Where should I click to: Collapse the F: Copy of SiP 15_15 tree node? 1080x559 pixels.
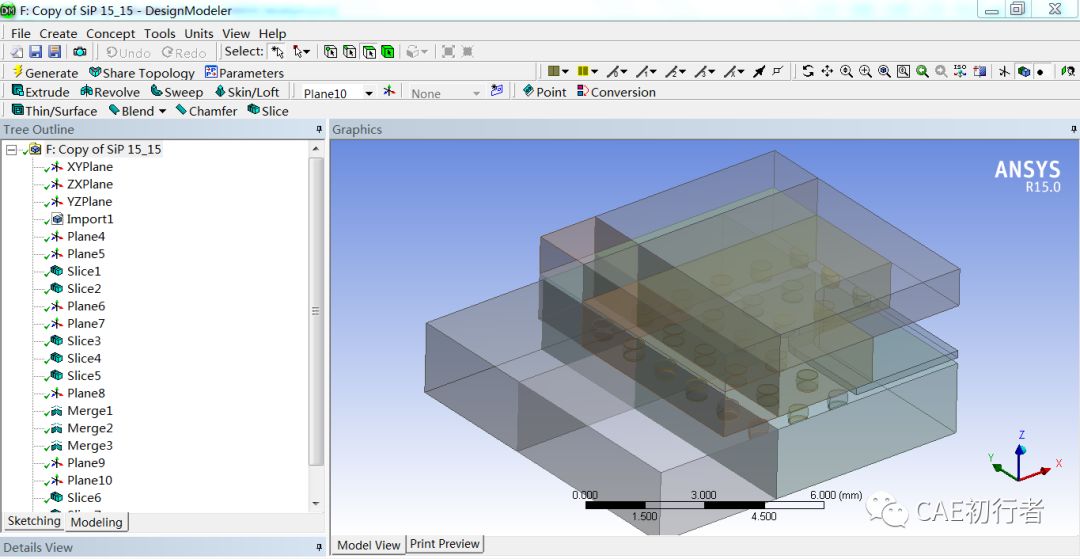11,149
